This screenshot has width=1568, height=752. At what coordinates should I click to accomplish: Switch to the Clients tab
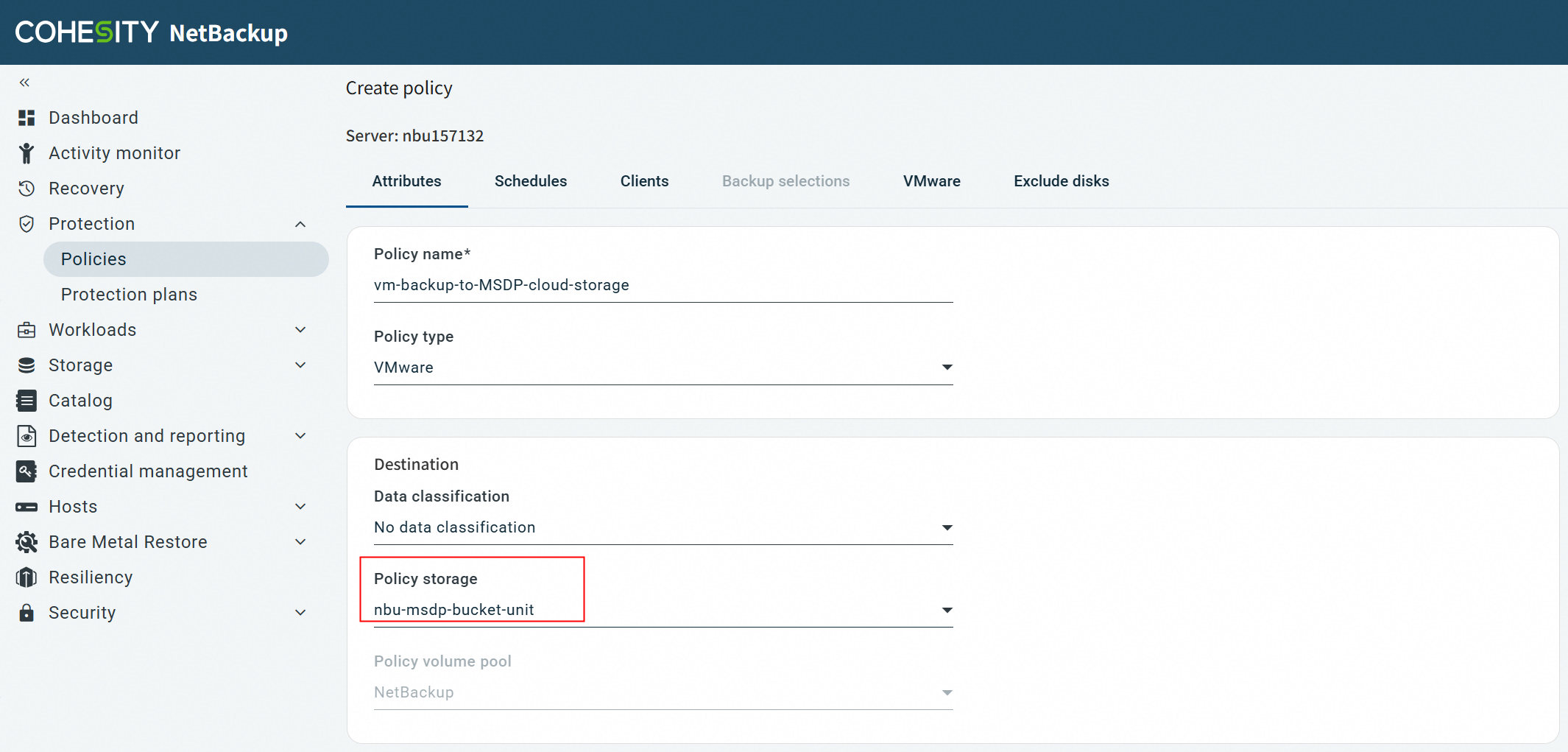click(645, 181)
